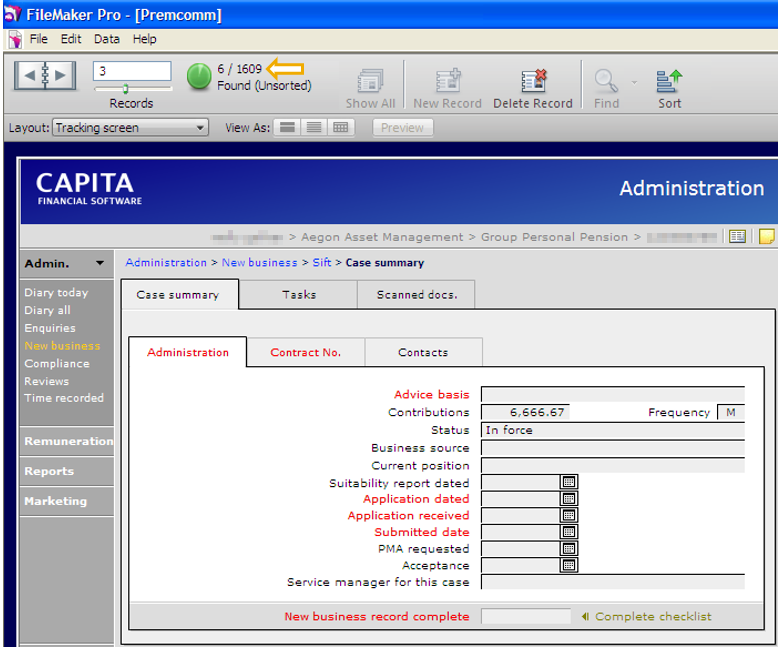Click the yellow note icon in breadcrumb bar
779x650 pixels.
pos(767,237)
